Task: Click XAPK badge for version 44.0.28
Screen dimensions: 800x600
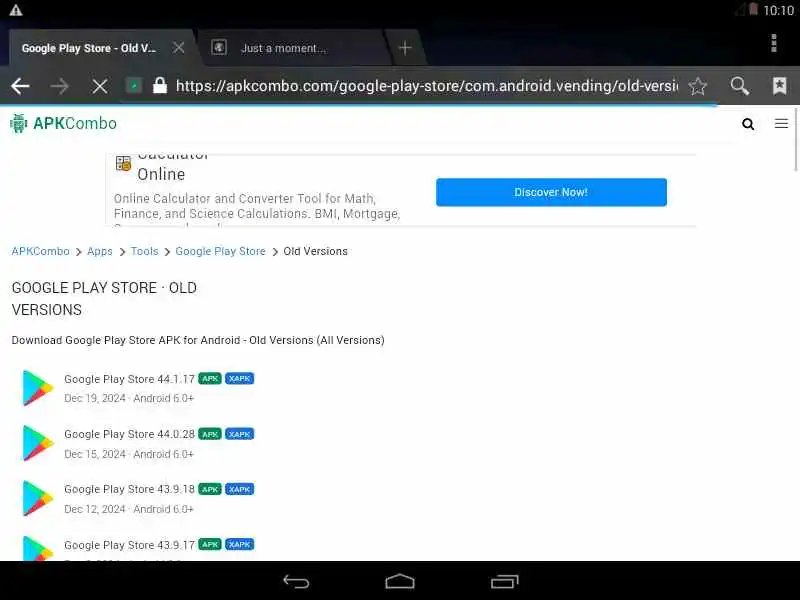Action: 239,434
